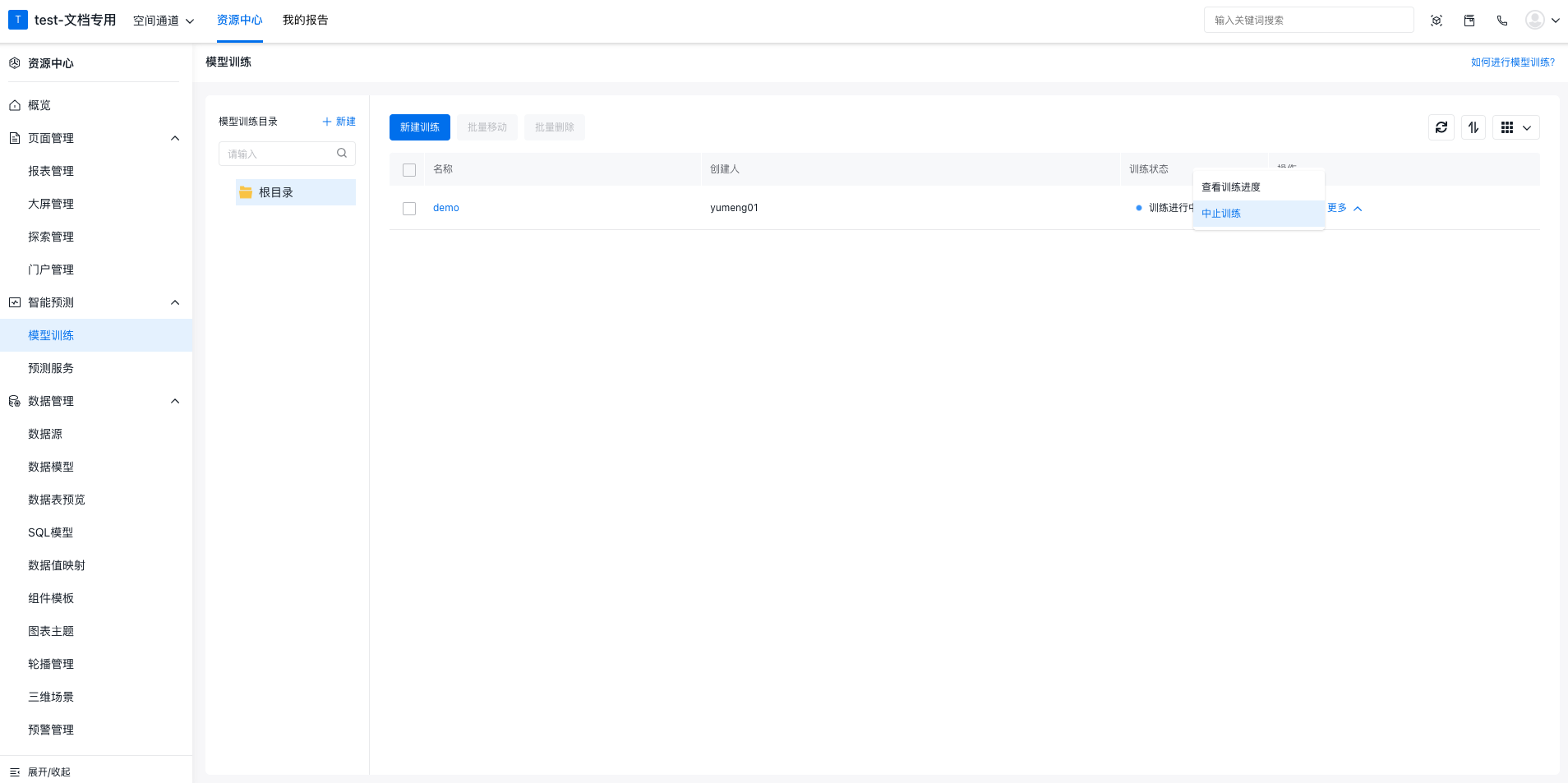Click the 展开/收起 collapse sidebar icon
This screenshot has width=1568, height=783.
15,772
